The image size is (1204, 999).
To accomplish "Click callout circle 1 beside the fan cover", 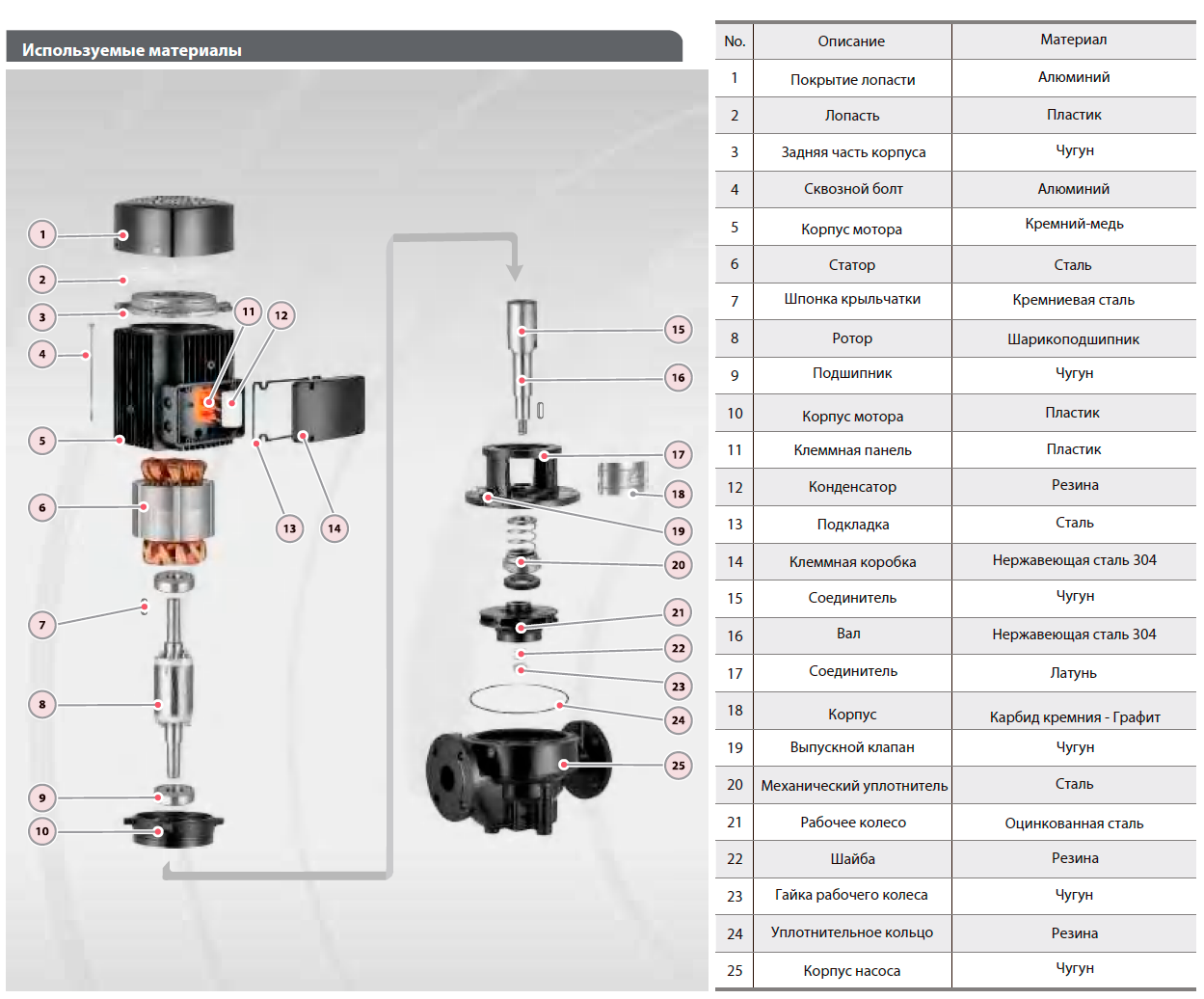I will coord(42,234).
